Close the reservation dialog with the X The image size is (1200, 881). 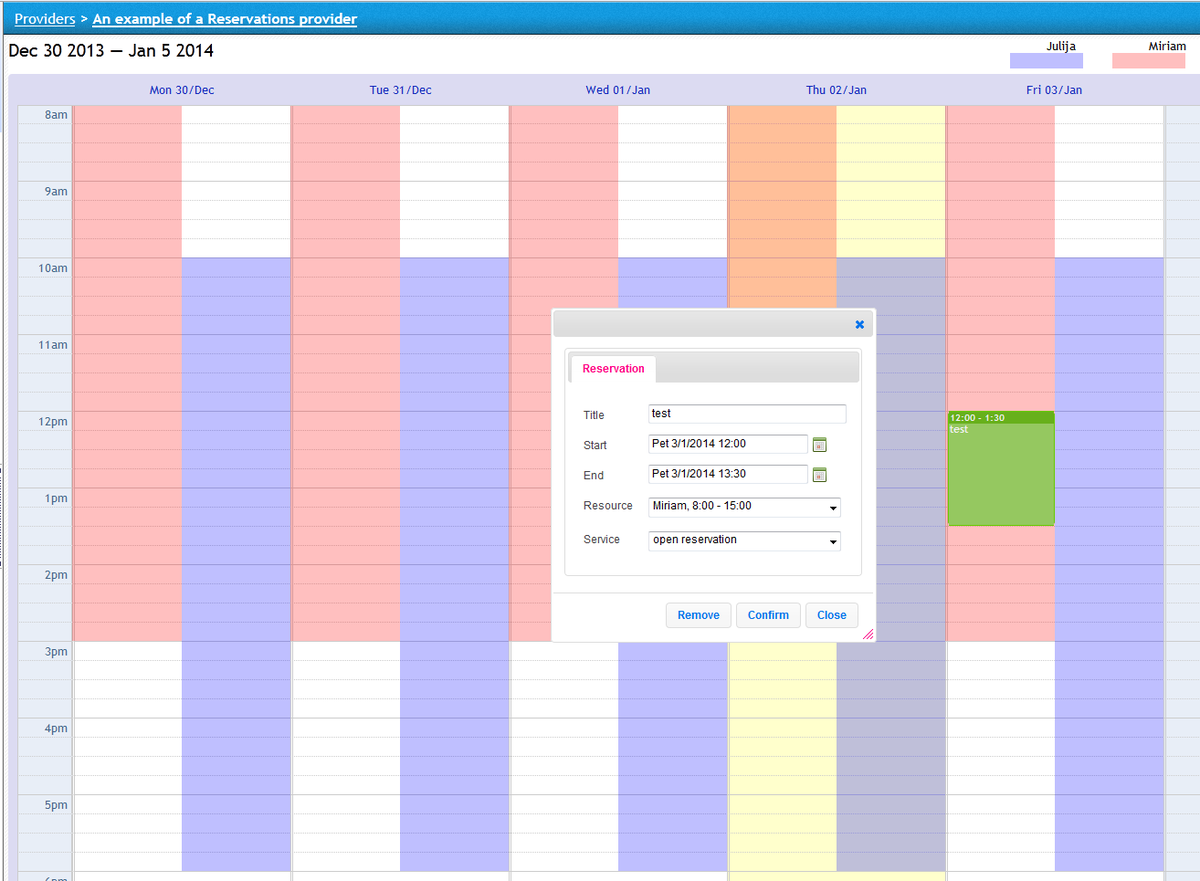(859, 324)
